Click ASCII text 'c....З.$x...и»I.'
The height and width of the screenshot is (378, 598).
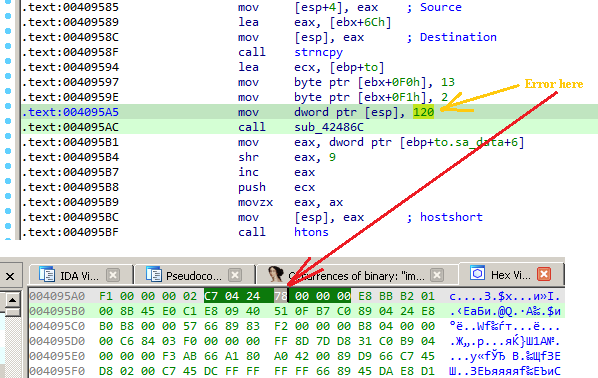tap(505, 296)
